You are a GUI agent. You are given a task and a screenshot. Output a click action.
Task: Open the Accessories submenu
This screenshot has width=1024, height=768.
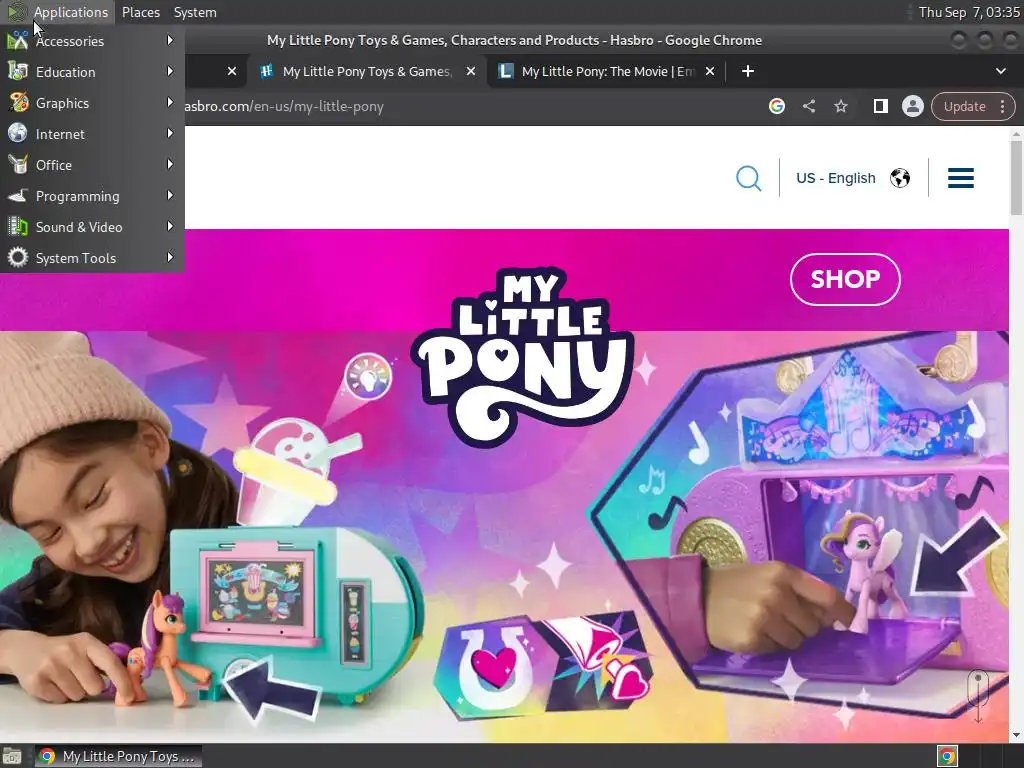point(92,40)
